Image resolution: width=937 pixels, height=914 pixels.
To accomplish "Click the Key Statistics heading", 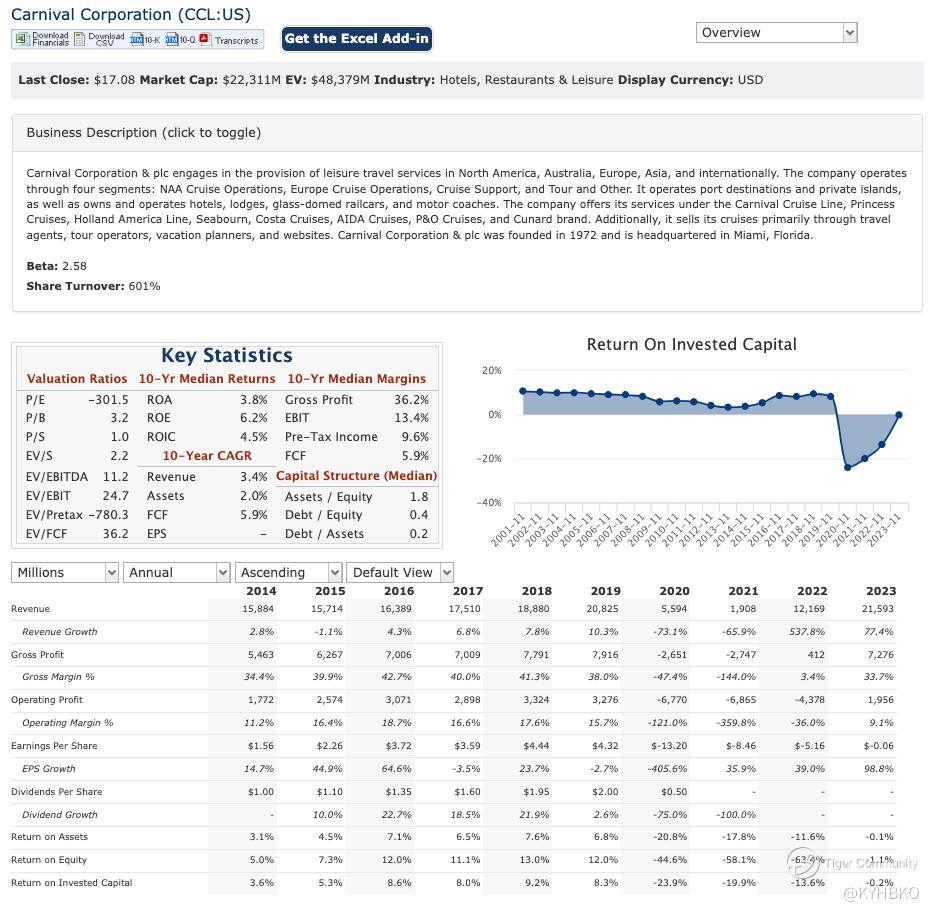I will [226, 355].
